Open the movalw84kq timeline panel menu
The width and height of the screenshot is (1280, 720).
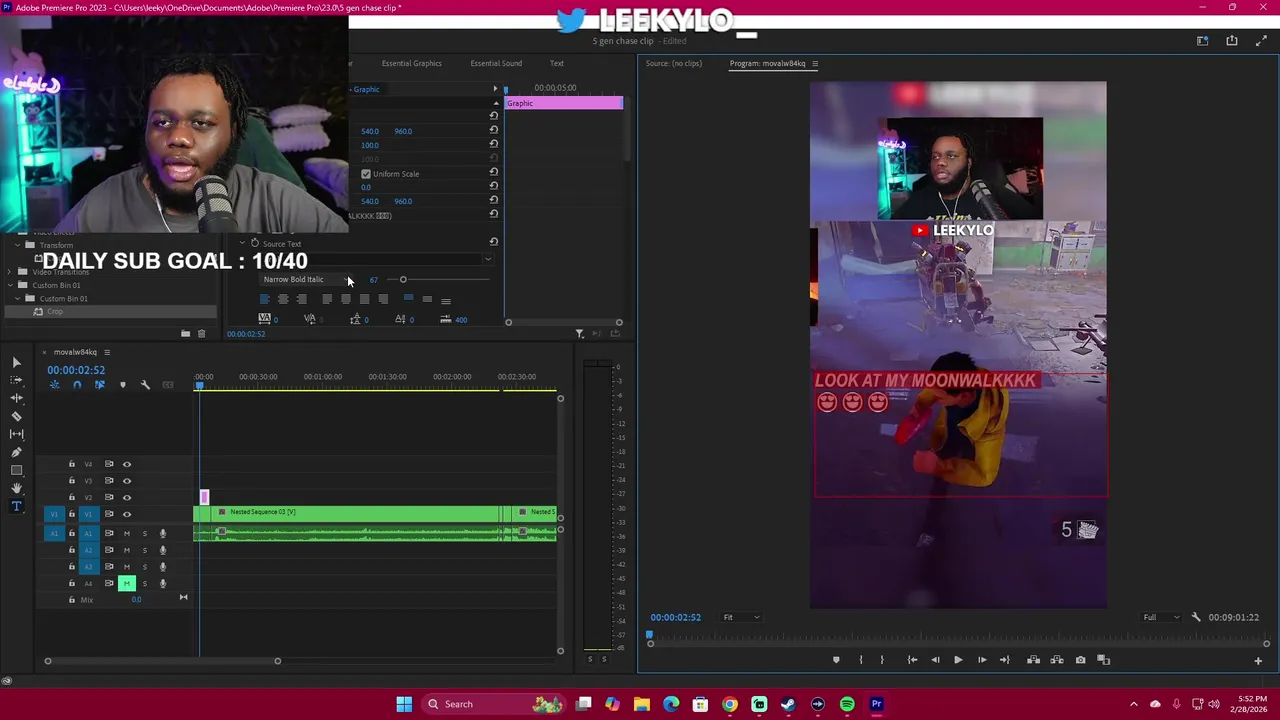(107, 352)
